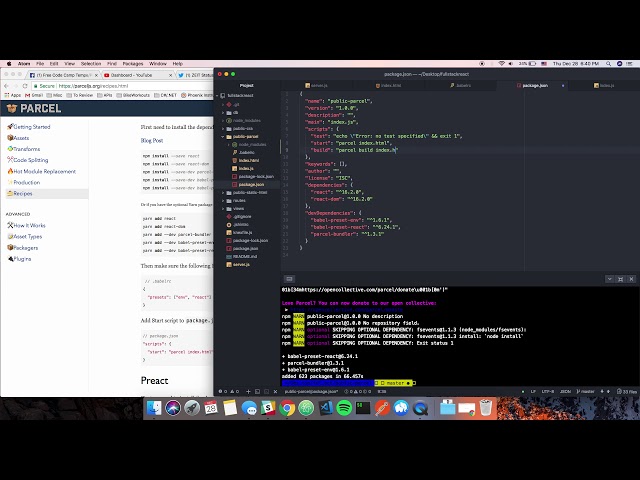
Task: Open Spotify from the dock
Action: (x=344, y=408)
